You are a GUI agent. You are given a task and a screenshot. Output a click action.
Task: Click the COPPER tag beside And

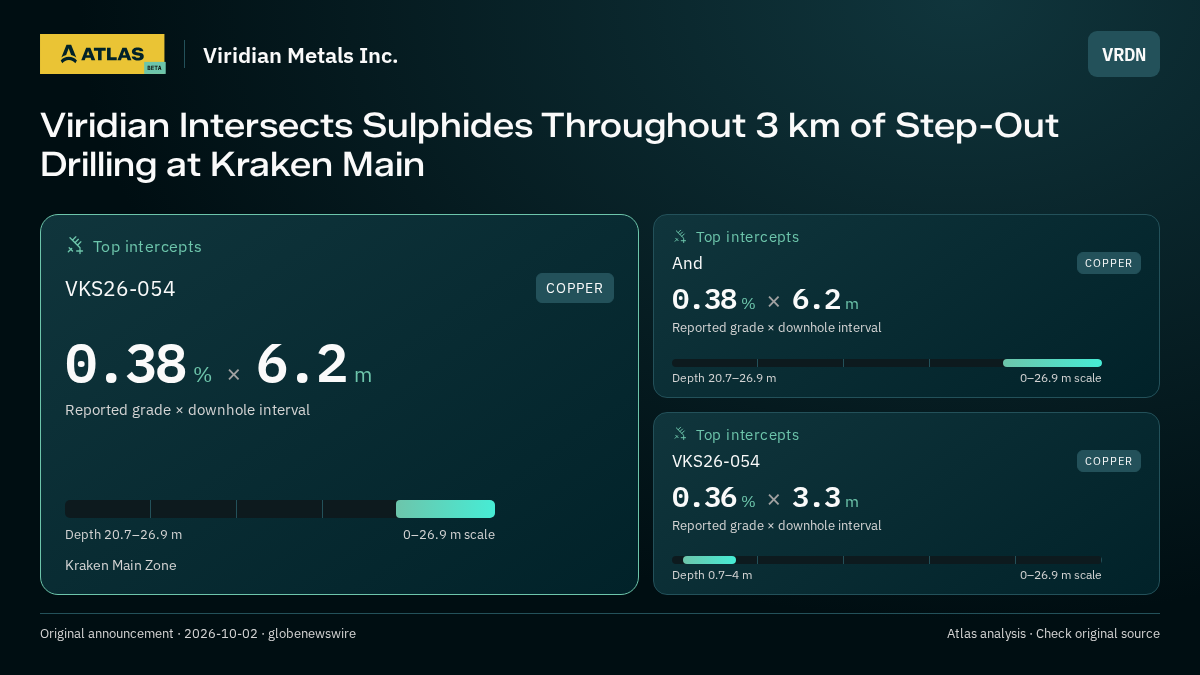click(1109, 263)
